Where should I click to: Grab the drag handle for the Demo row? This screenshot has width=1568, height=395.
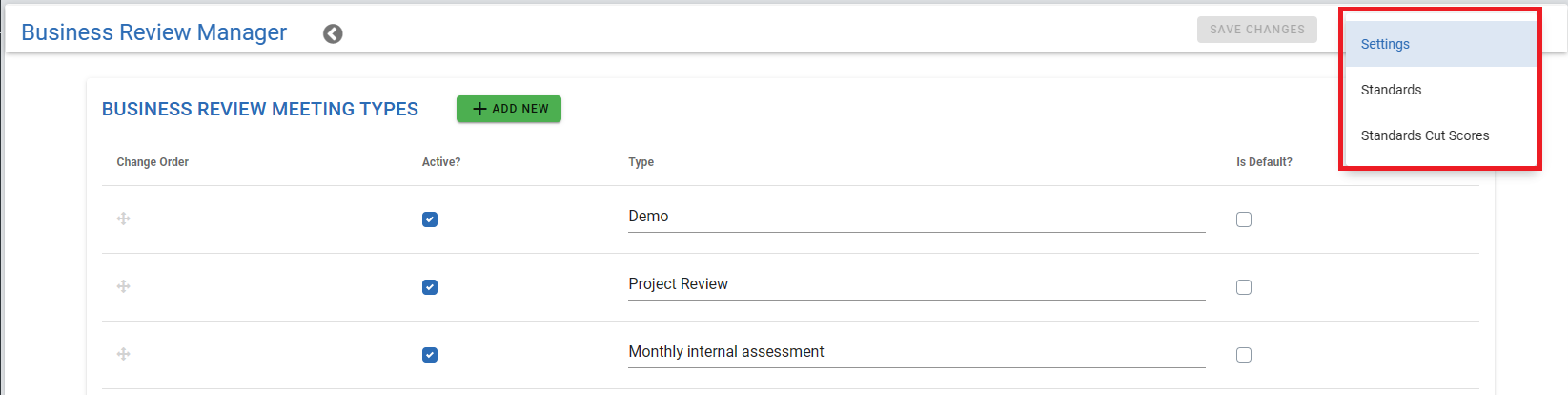coord(124,219)
